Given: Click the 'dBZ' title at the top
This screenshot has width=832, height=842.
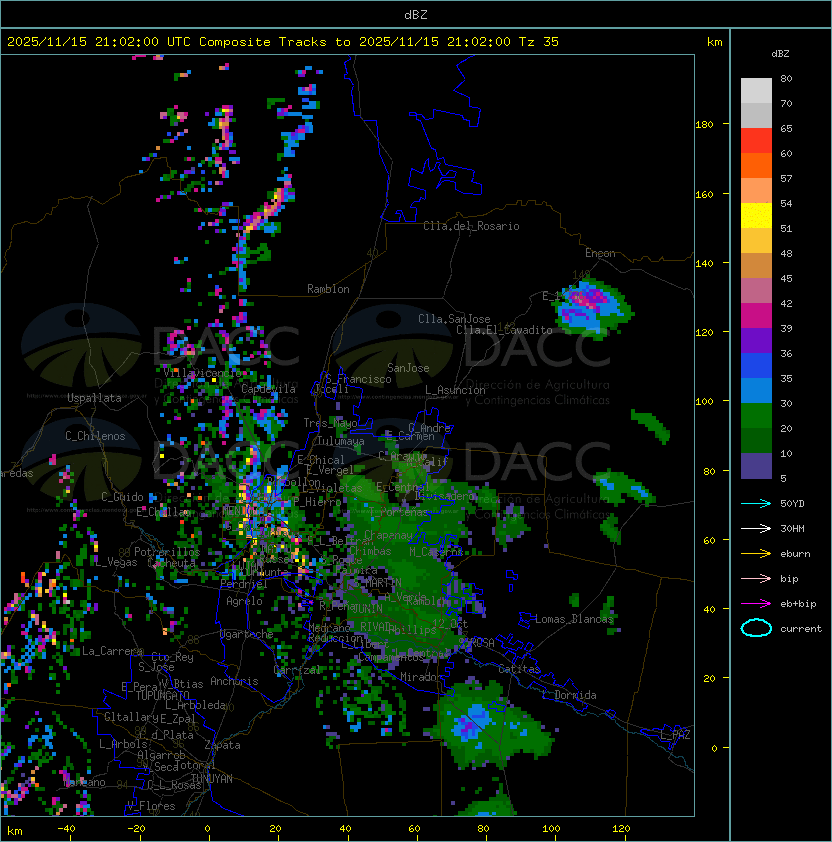Looking at the screenshot, I should [416, 15].
